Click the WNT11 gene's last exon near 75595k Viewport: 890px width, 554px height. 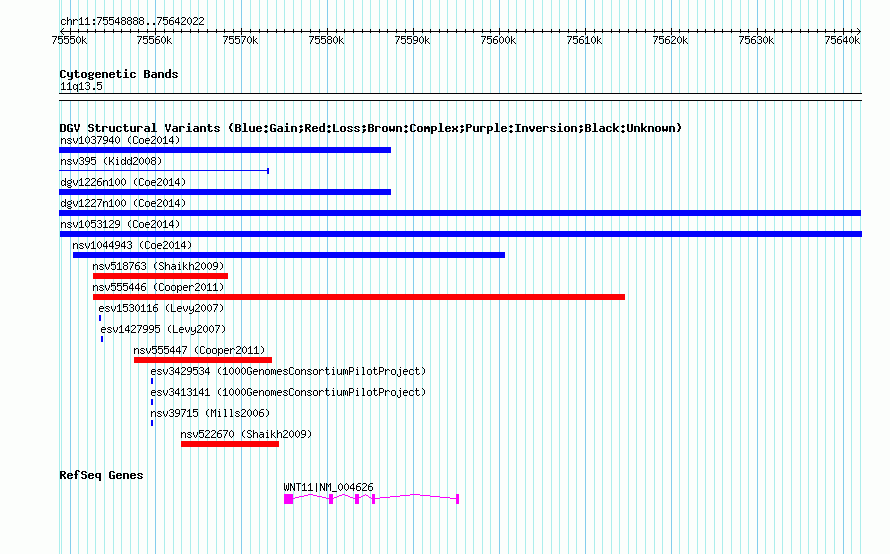point(457,499)
